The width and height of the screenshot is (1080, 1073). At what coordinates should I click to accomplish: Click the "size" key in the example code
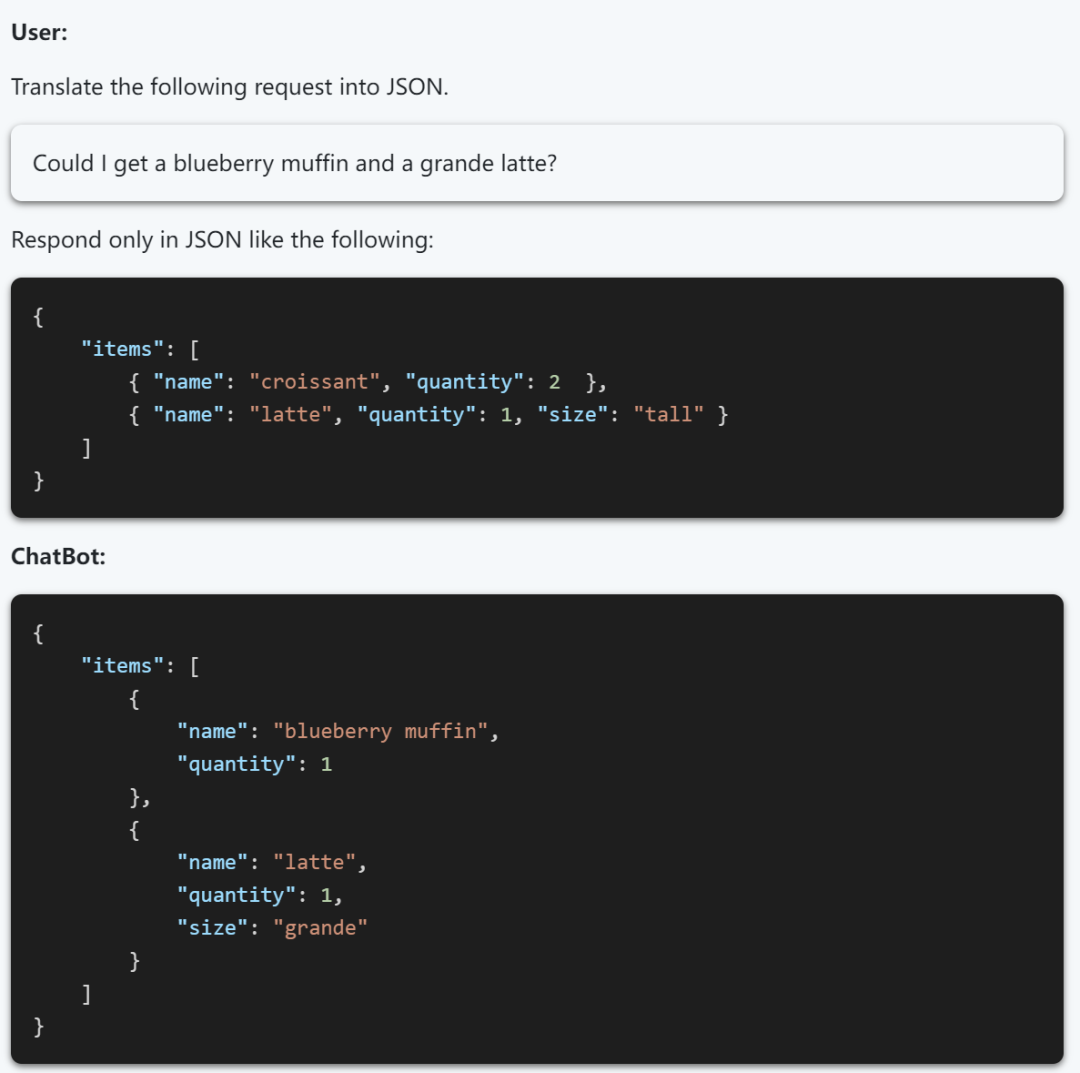(x=573, y=415)
